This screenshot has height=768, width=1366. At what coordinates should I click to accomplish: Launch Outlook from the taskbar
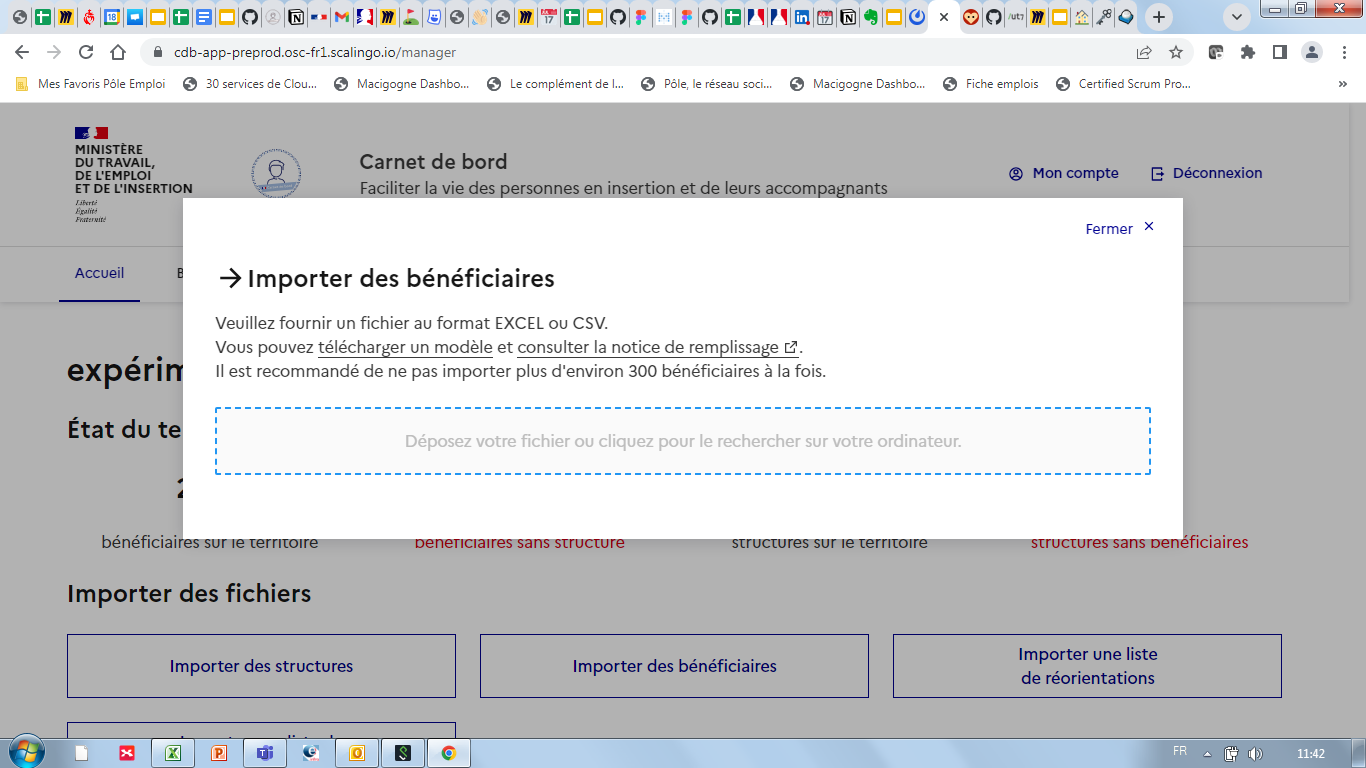coord(357,752)
